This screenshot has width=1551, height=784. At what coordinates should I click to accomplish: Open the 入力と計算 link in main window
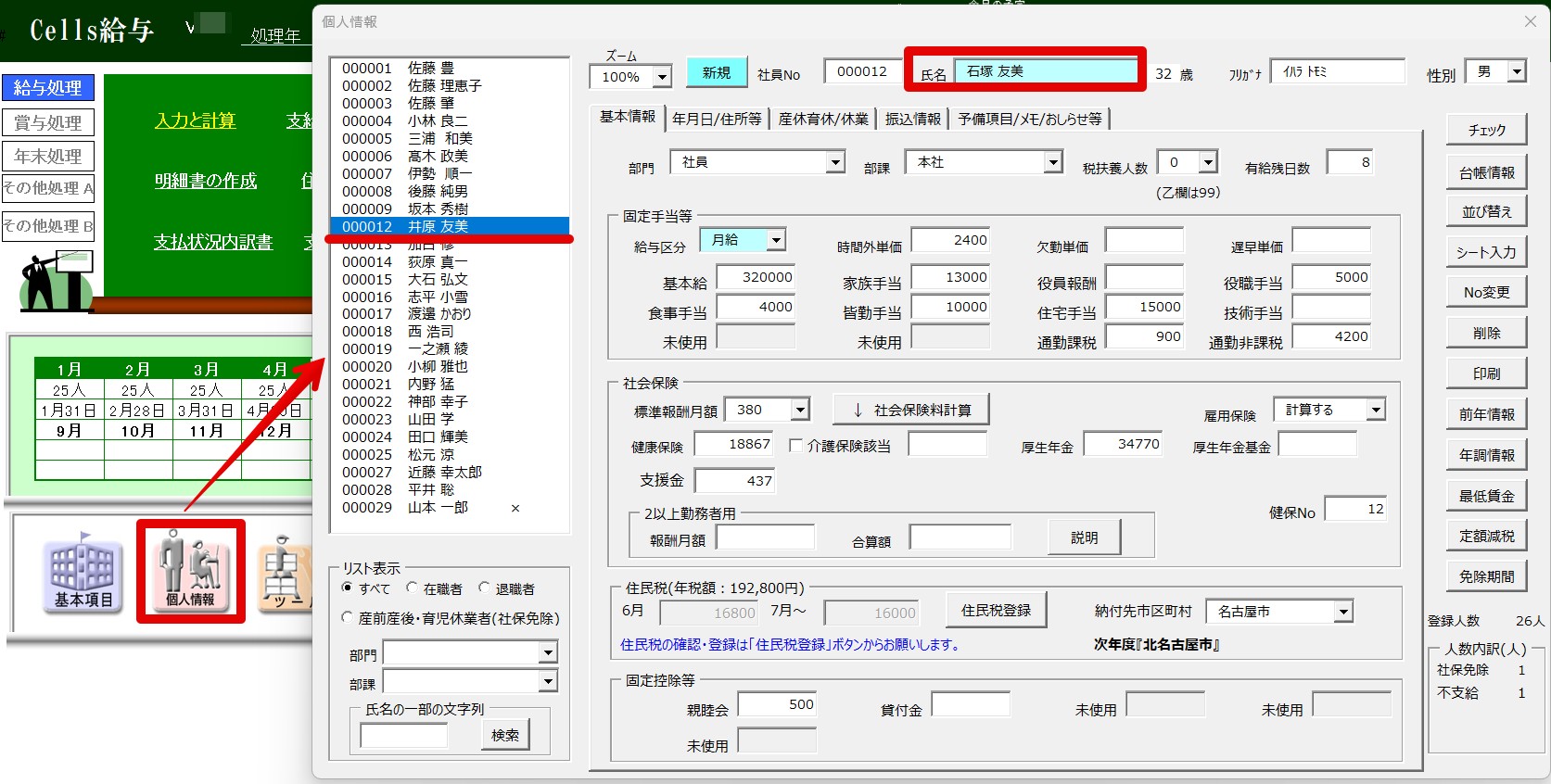(x=195, y=120)
